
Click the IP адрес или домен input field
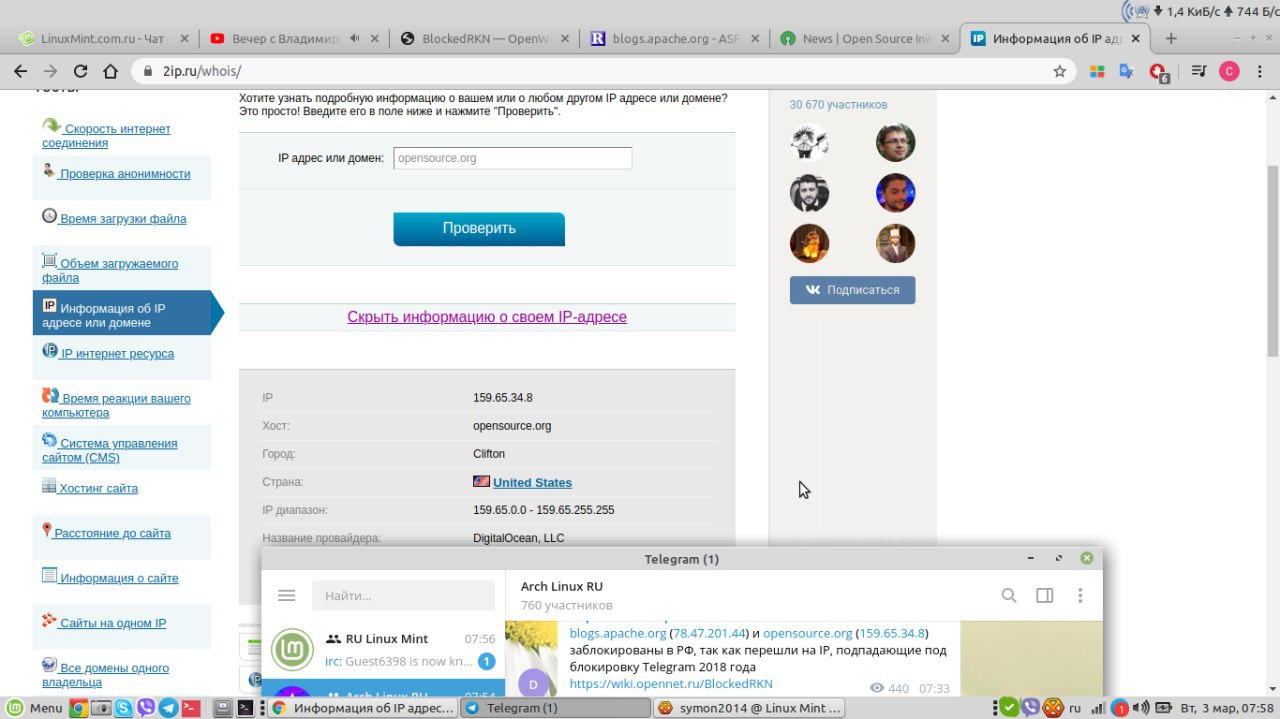pyautogui.click(x=512, y=158)
